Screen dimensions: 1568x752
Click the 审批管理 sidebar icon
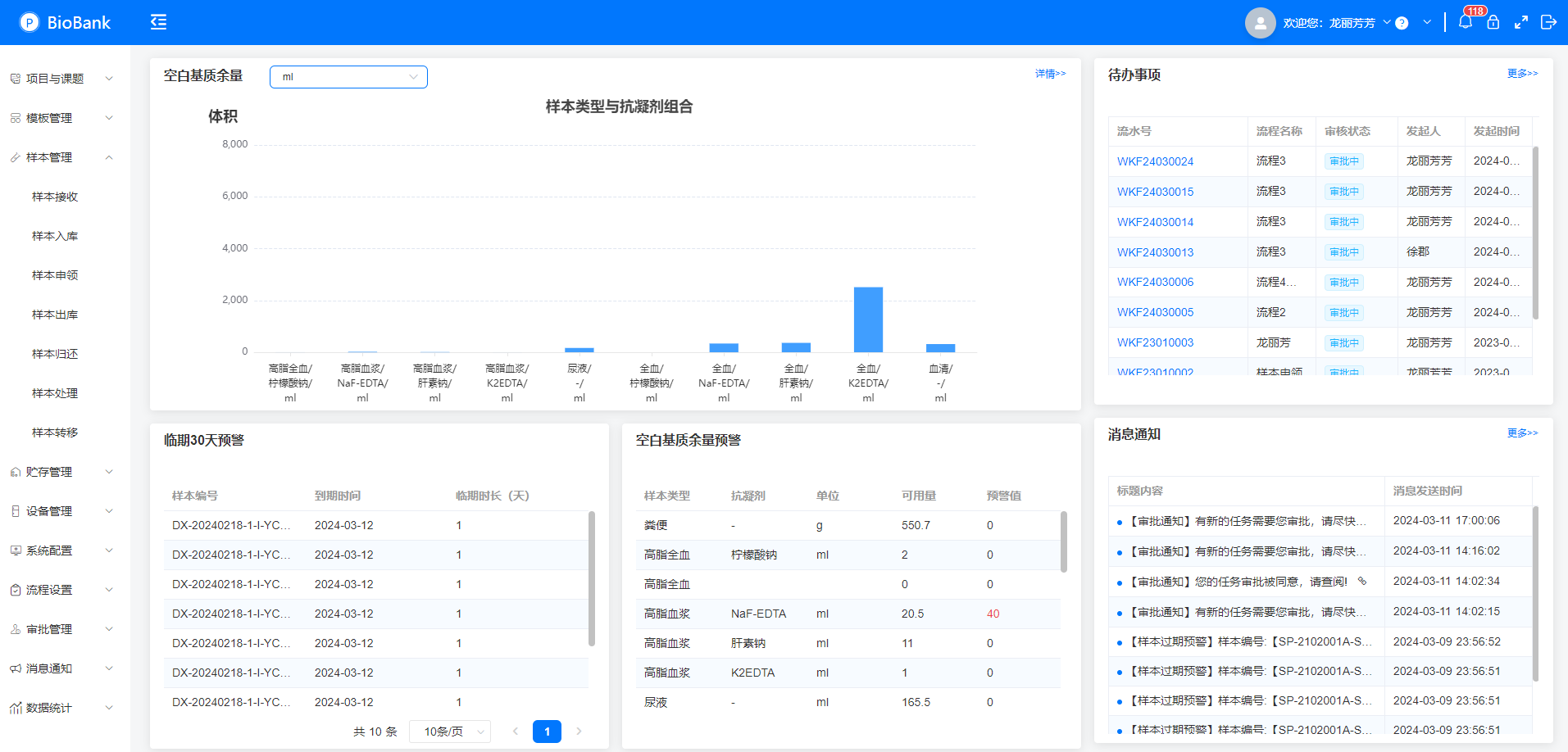(x=16, y=629)
